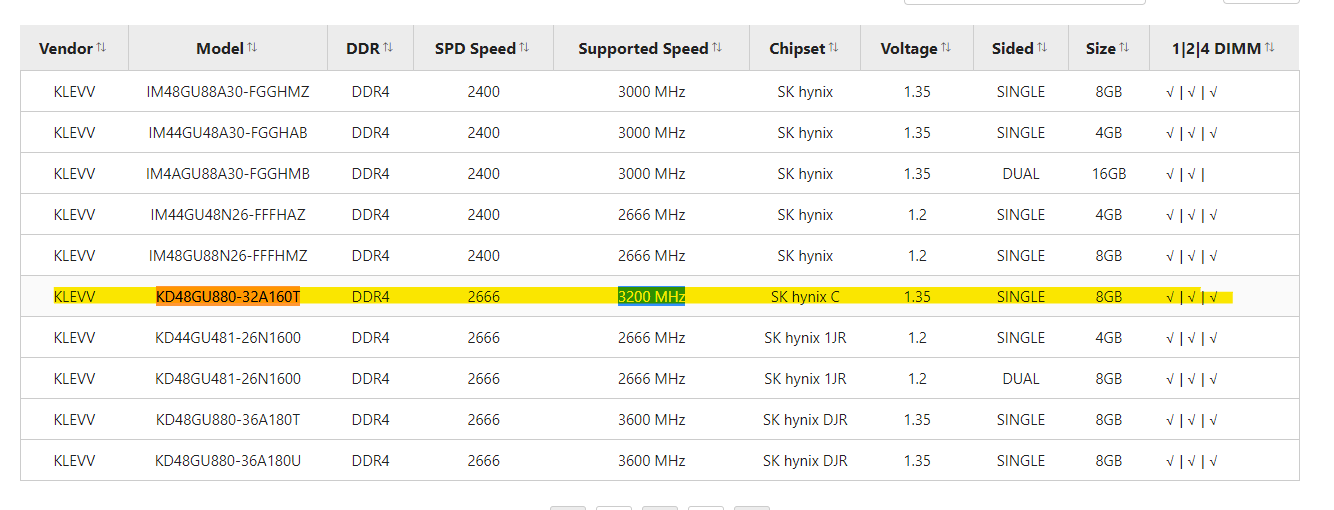Click KD48GU880-36A180U model text
The height and width of the screenshot is (510, 1334).
(x=228, y=461)
